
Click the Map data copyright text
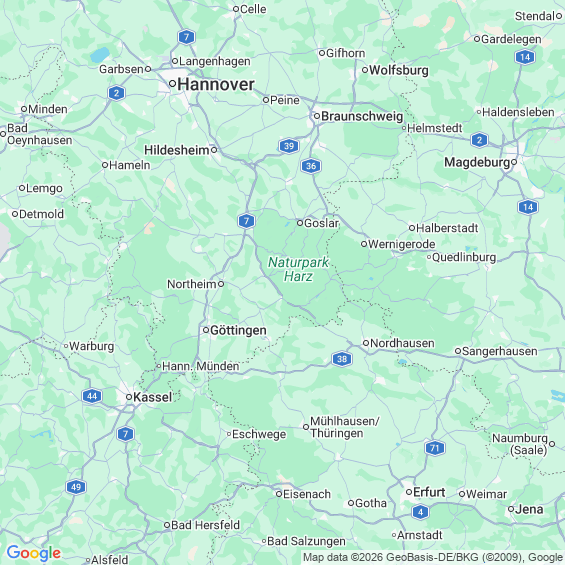pos(433,557)
